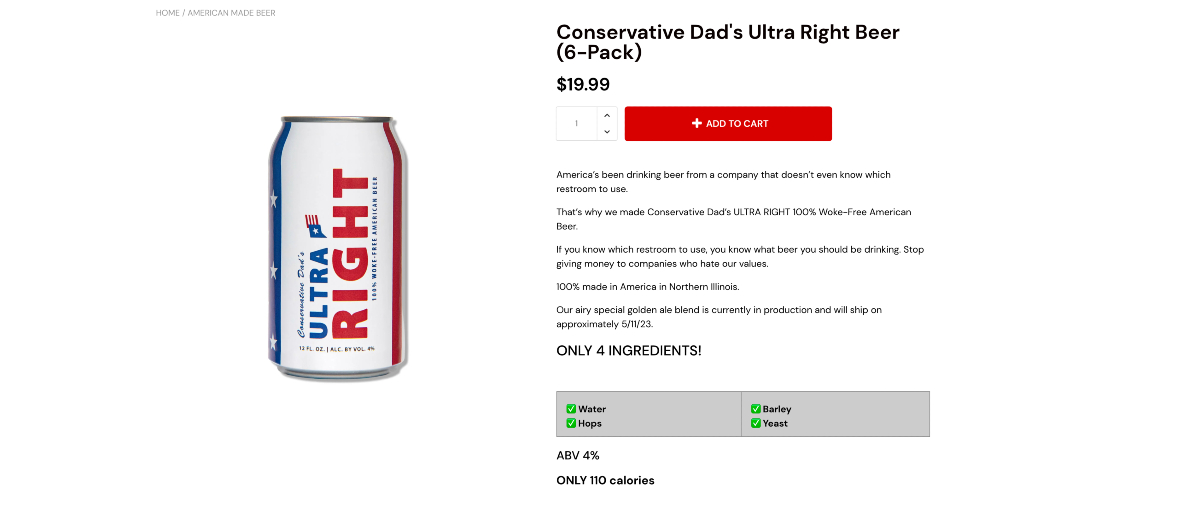Click the green checkmark beside Yeast

(x=756, y=423)
